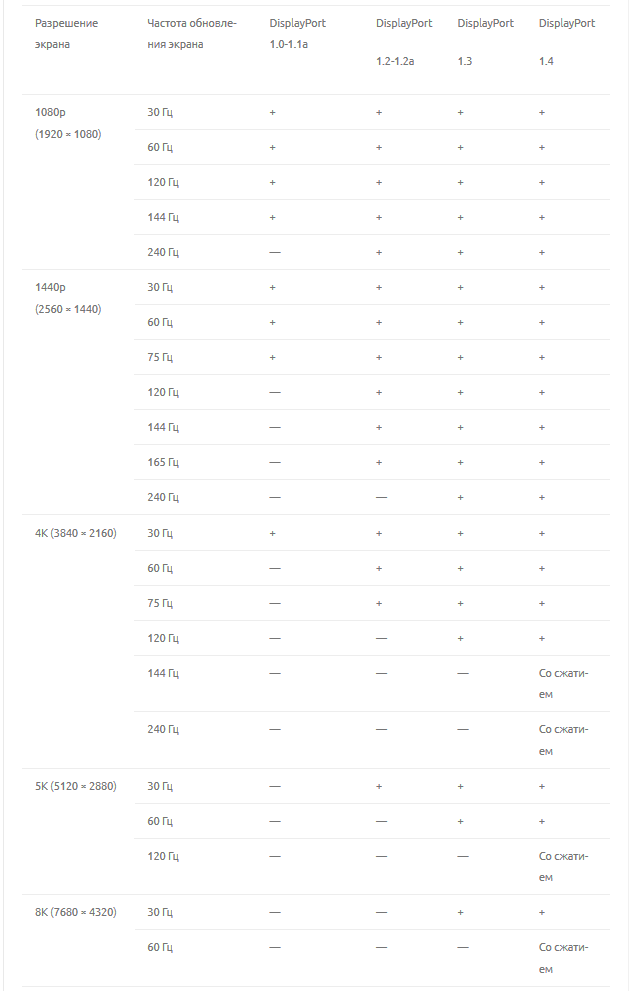Click 'Со сжатием' in the 4K 240 Гц row
The width and height of the screenshot is (635, 991).
click(563, 740)
